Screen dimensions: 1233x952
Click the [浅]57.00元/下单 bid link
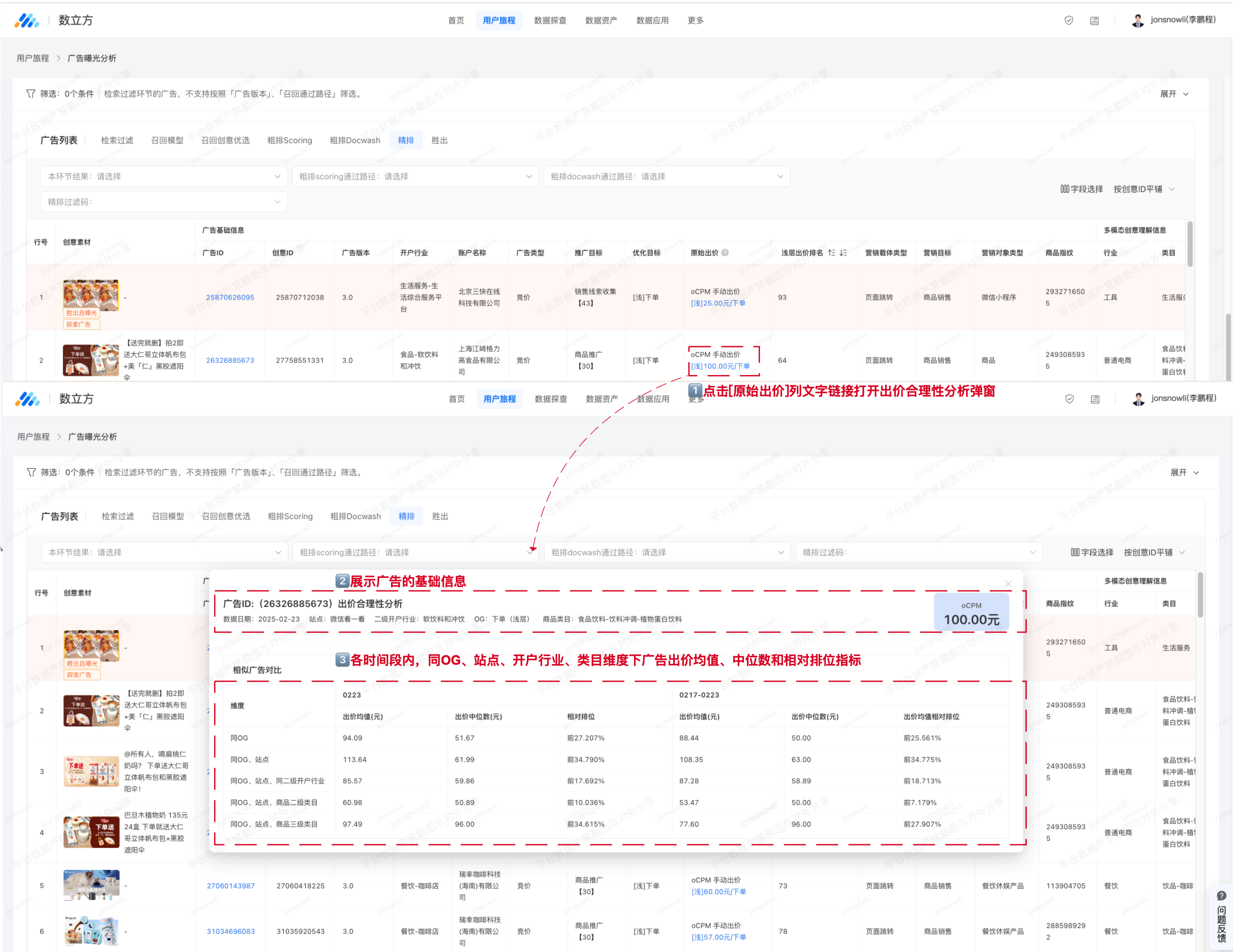pos(718,937)
